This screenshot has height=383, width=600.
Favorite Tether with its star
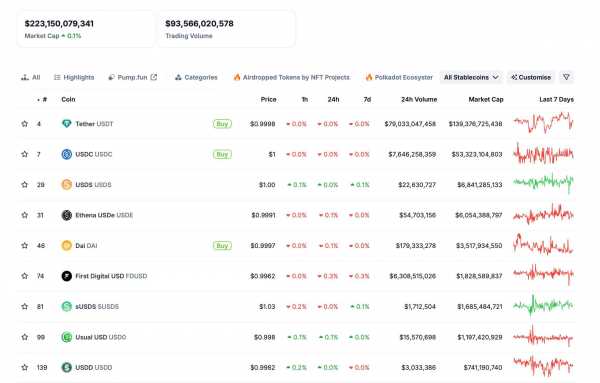coord(25,124)
